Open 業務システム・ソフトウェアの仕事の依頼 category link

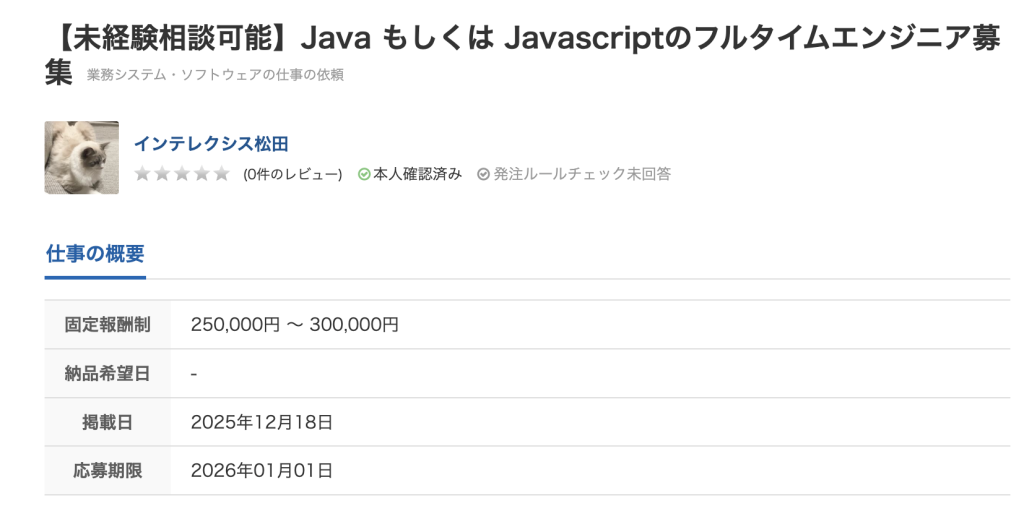tap(215, 75)
